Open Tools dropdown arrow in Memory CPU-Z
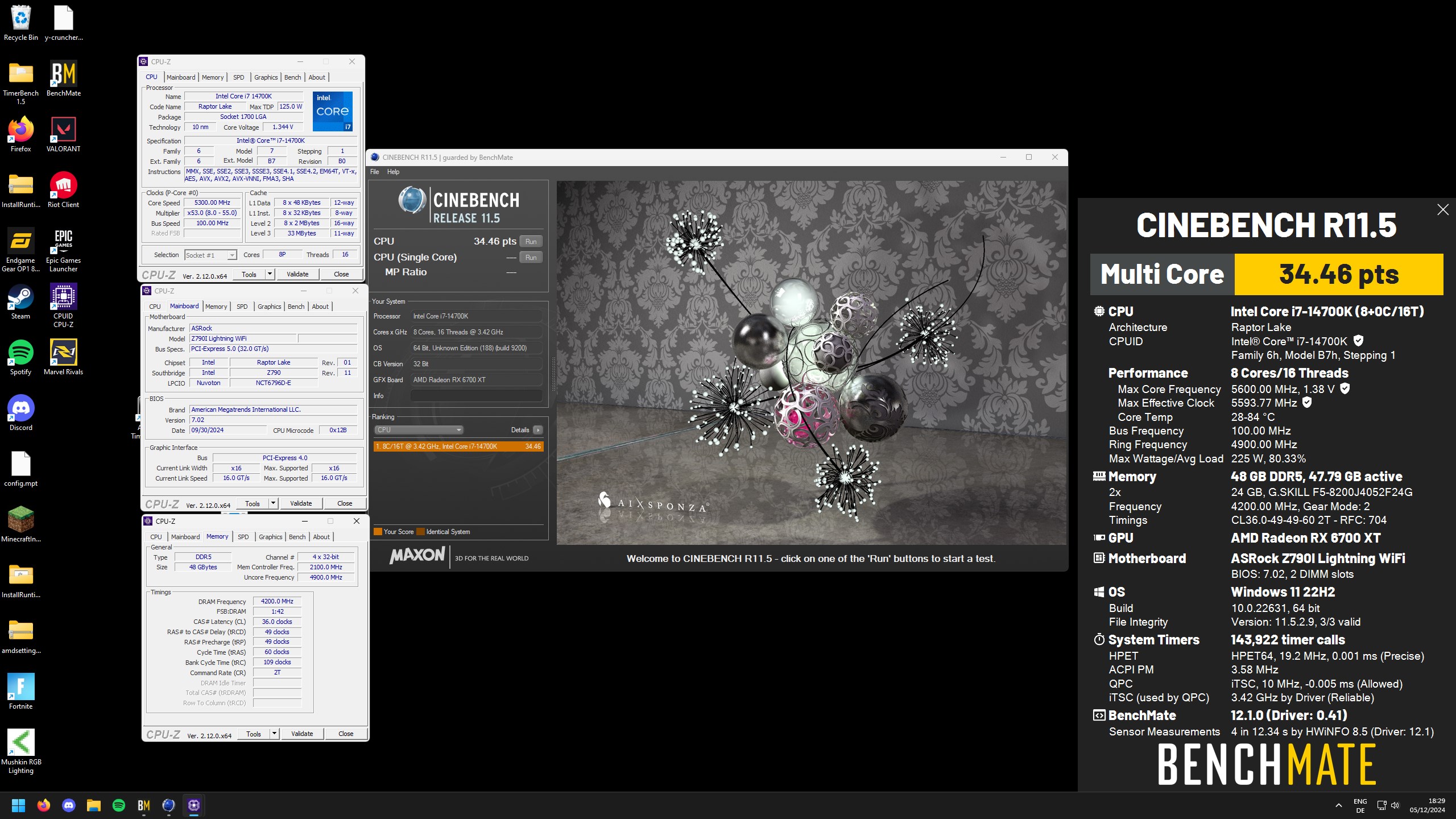The width and height of the screenshot is (1456, 819). [274, 734]
